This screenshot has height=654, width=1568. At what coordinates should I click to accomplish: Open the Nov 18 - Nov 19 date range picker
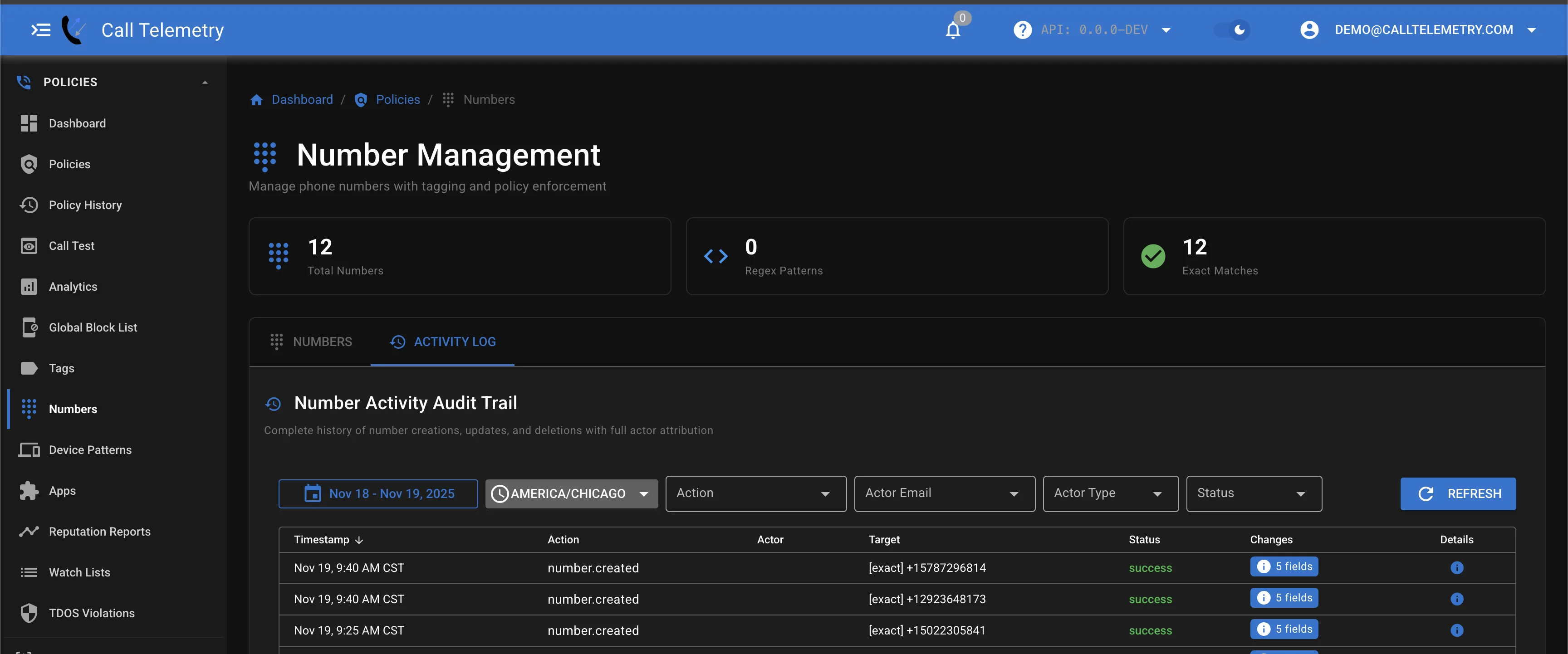tap(378, 493)
